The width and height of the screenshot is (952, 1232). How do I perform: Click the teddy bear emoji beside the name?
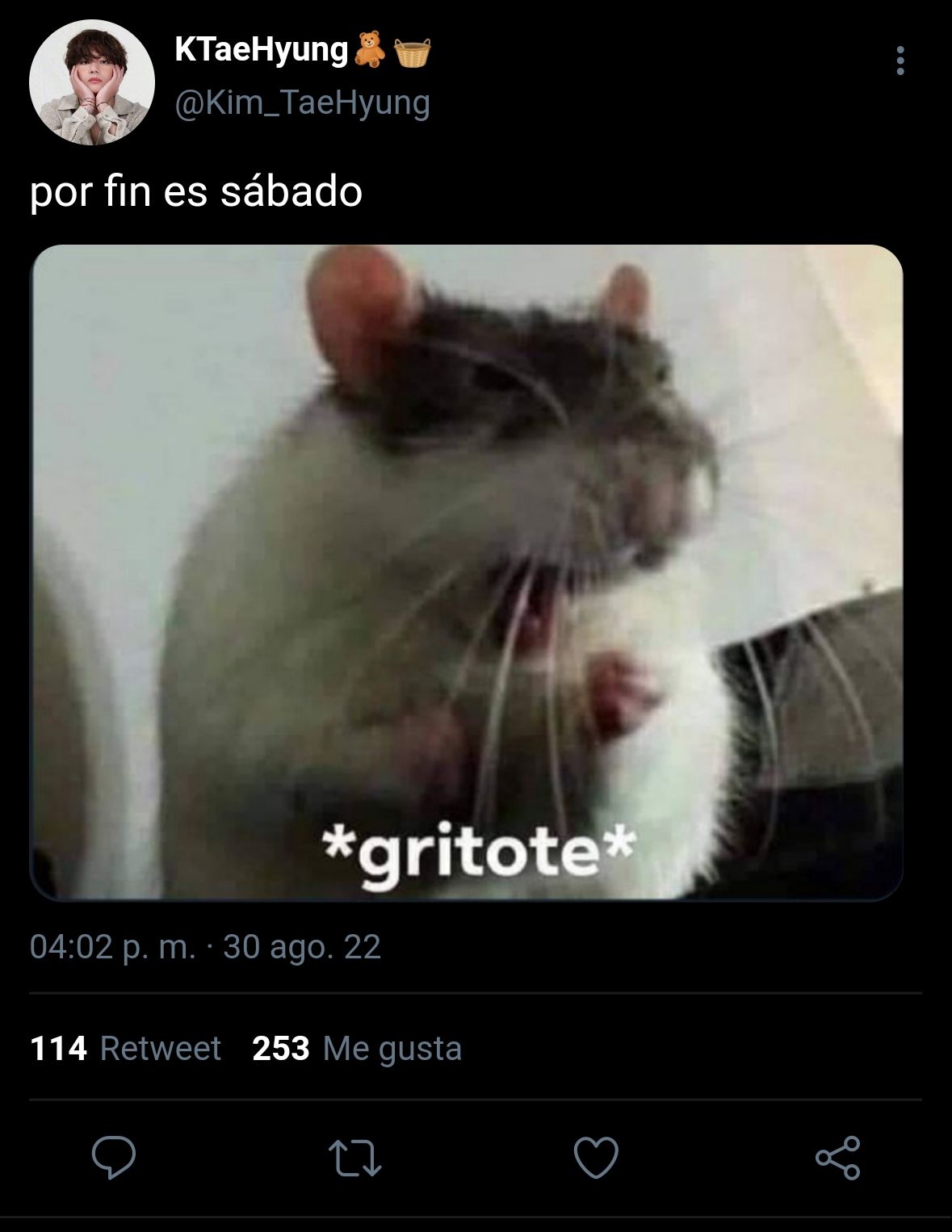click(x=370, y=50)
